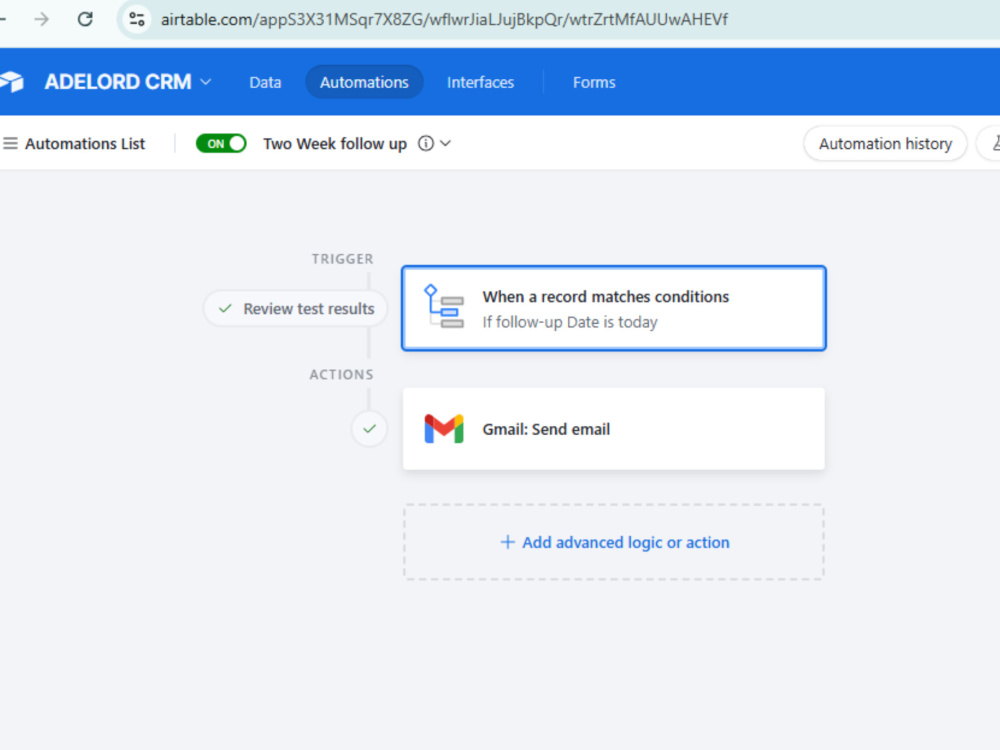The height and width of the screenshot is (750, 1000).
Task: Click the action success checkmark circle
Action: [x=369, y=429]
